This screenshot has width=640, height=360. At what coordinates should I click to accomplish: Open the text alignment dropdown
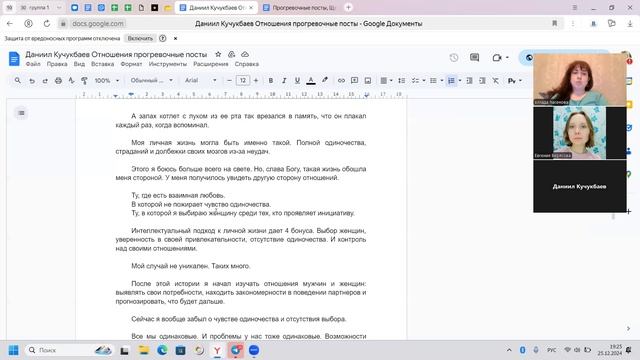386,81
